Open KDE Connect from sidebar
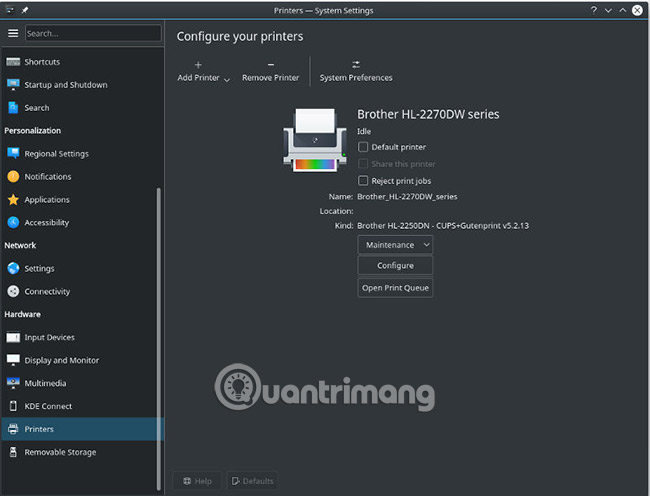The width and height of the screenshot is (650, 496). (x=48, y=406)
